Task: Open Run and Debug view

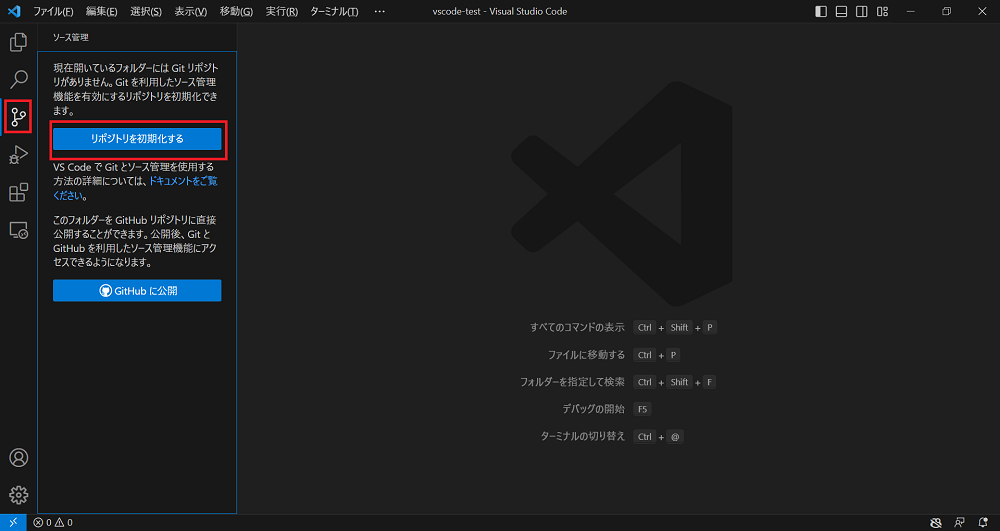Action: coord(18,155)
